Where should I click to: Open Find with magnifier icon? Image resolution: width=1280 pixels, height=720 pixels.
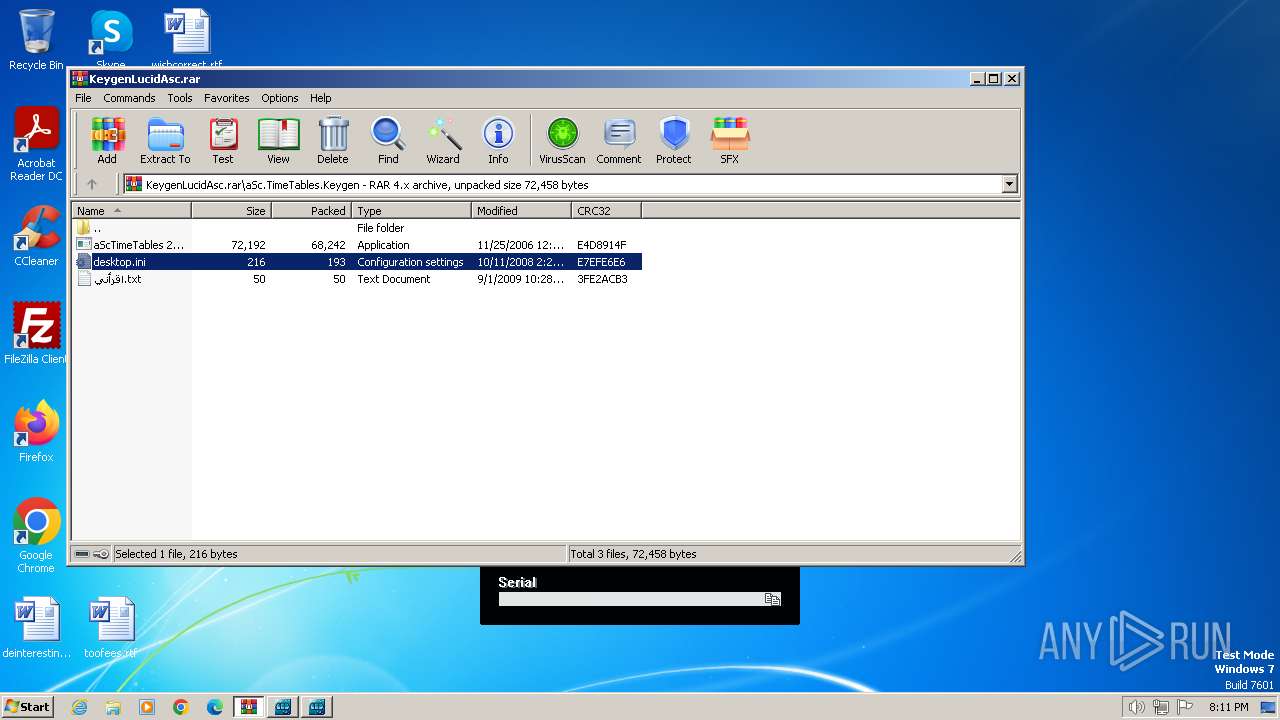click(388, 141)
